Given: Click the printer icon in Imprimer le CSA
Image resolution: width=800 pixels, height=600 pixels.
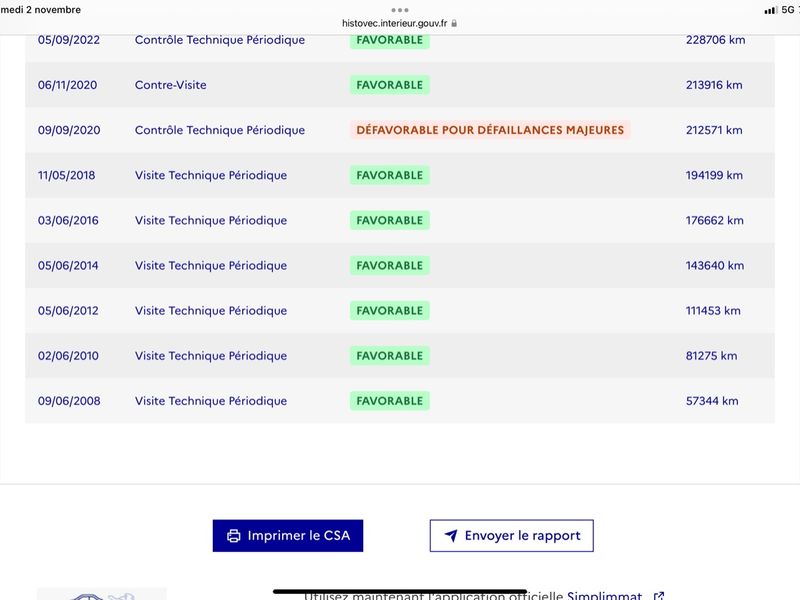Looking at the screenshot, I should tap(234, 536).
